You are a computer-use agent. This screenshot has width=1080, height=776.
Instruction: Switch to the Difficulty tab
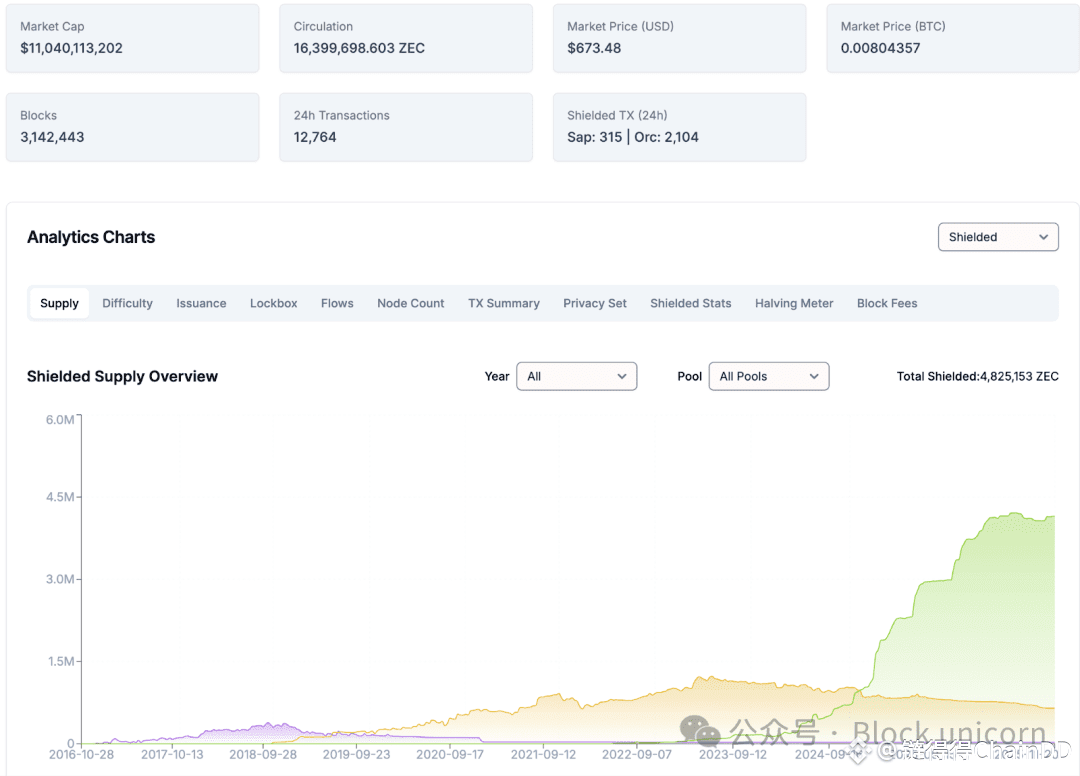[127, 303]
